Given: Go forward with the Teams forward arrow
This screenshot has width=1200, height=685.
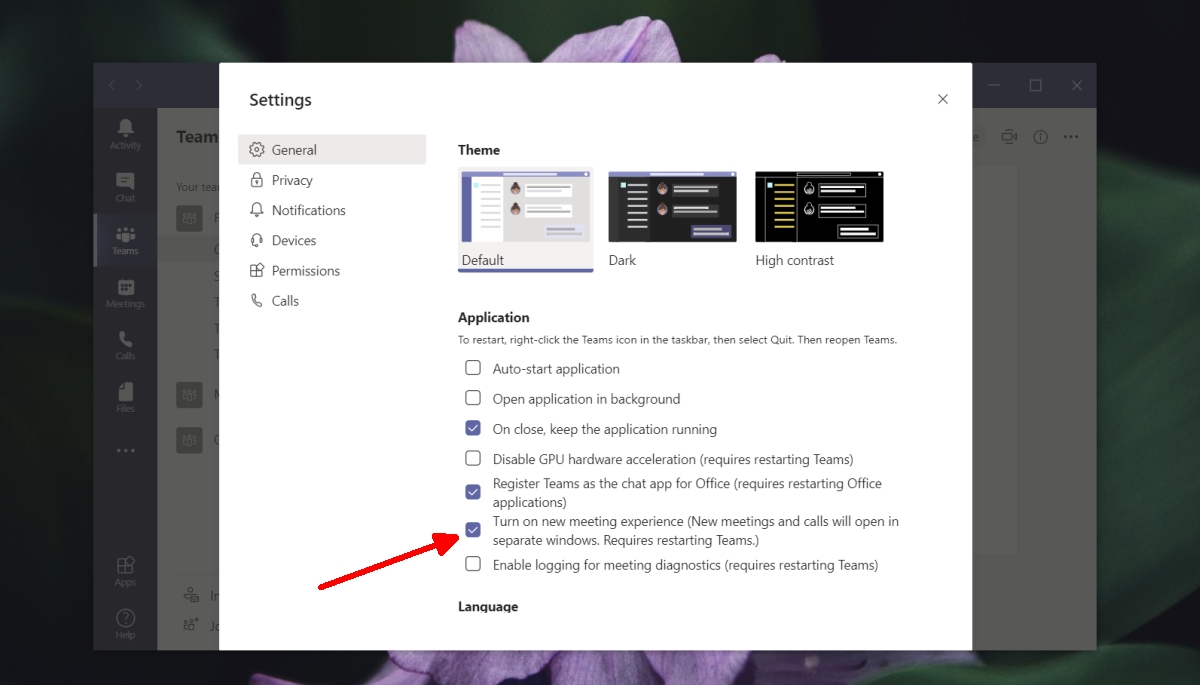Looking at the screenshot, I should 139,86.
